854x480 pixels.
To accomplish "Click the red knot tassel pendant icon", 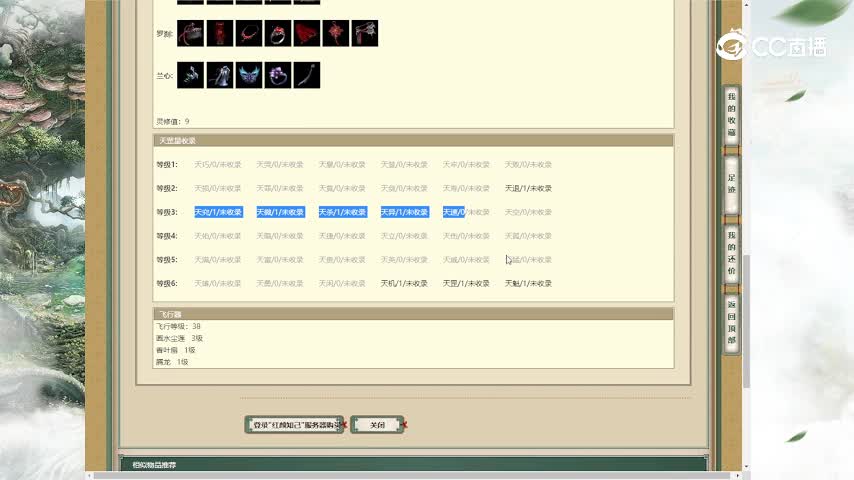I will tap(336, 33).
